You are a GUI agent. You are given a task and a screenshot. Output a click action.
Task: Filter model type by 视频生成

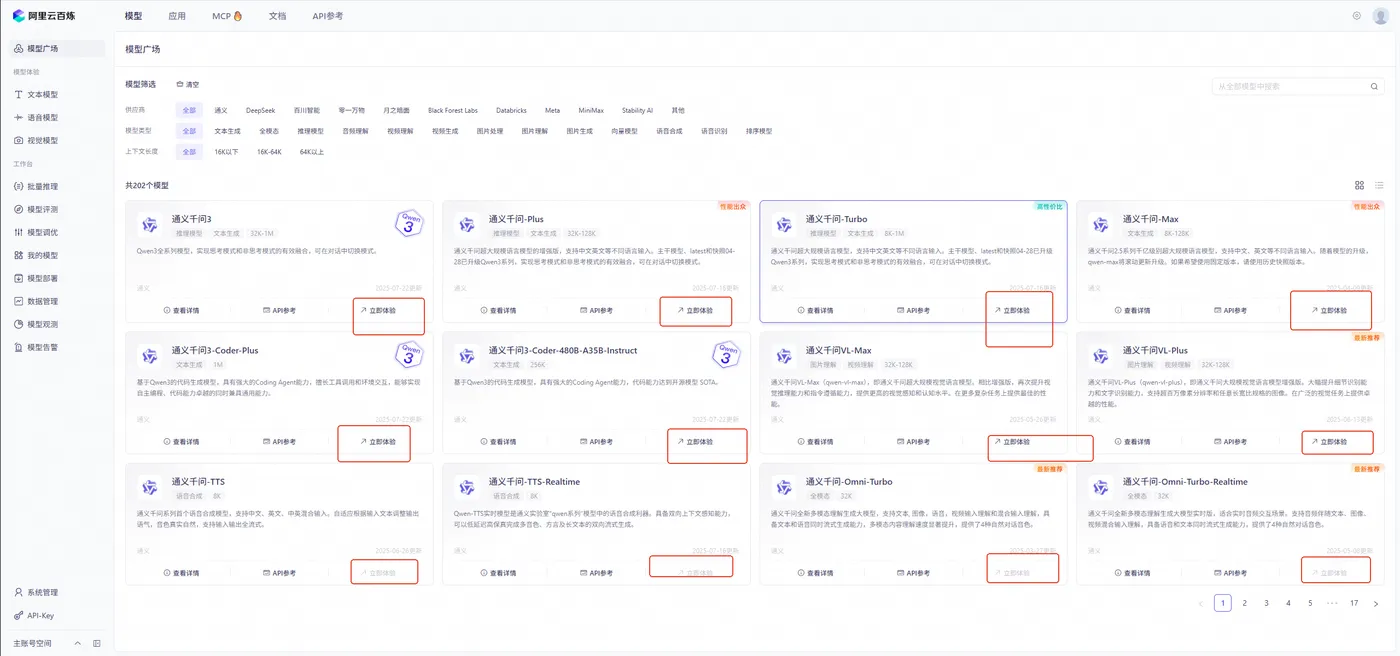445,131
